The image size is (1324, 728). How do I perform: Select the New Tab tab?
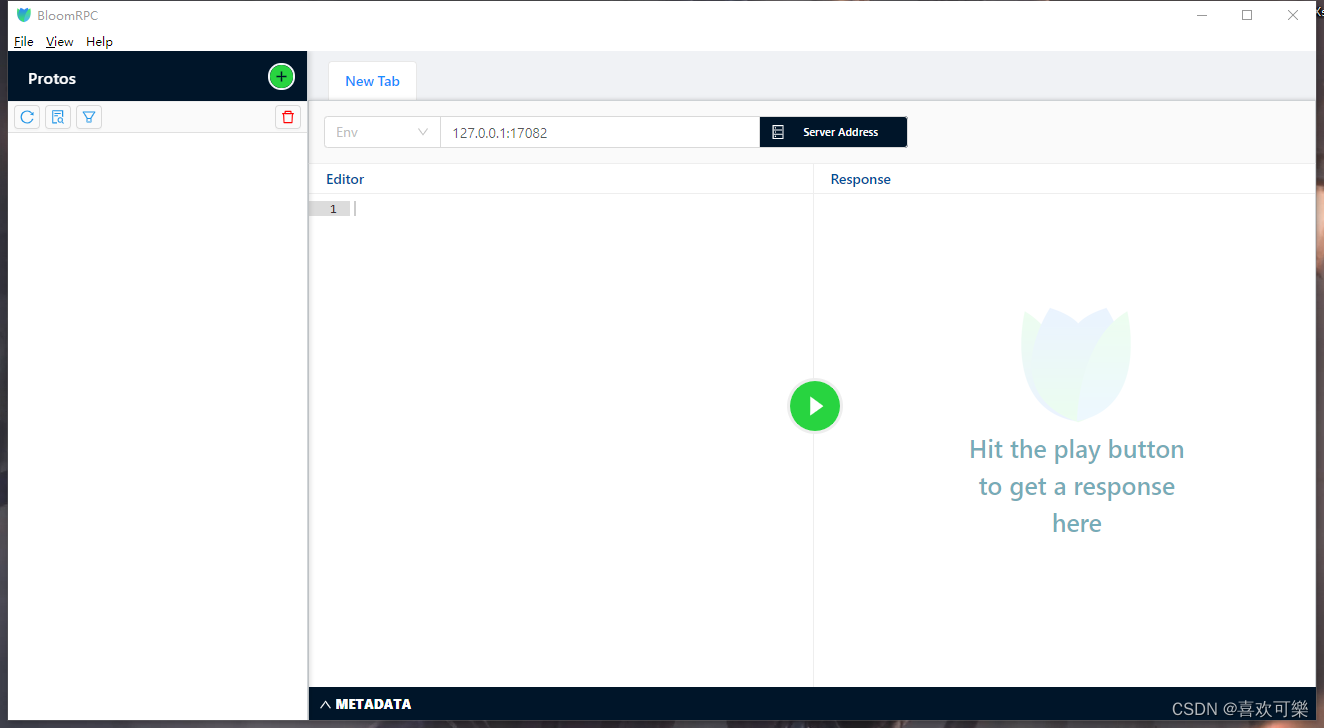pyautogui.click(x=372, y=81)
